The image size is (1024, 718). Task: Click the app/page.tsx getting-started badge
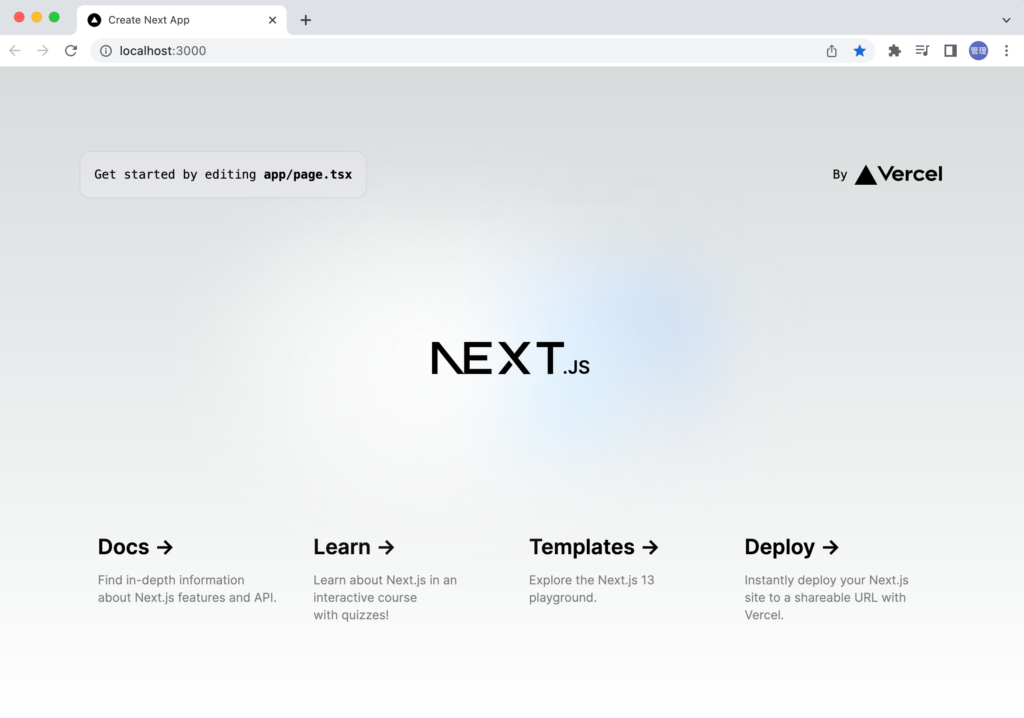pos(222,174)
